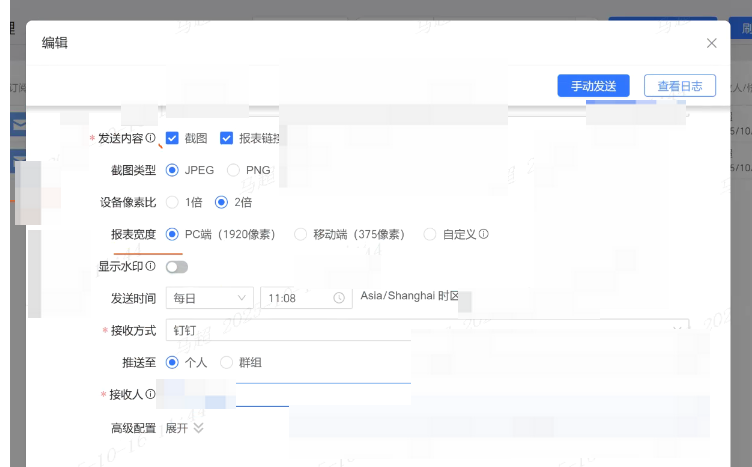Viewport: 752px width, 467px height.
Task: Click the double chevron next to 展开
Action: (x=199, y=428)
